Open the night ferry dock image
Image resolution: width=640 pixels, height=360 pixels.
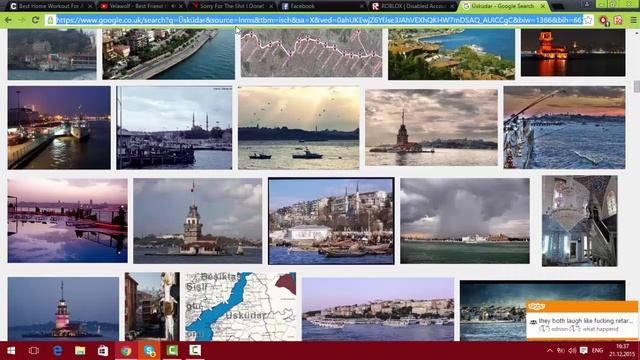point(59,127)
